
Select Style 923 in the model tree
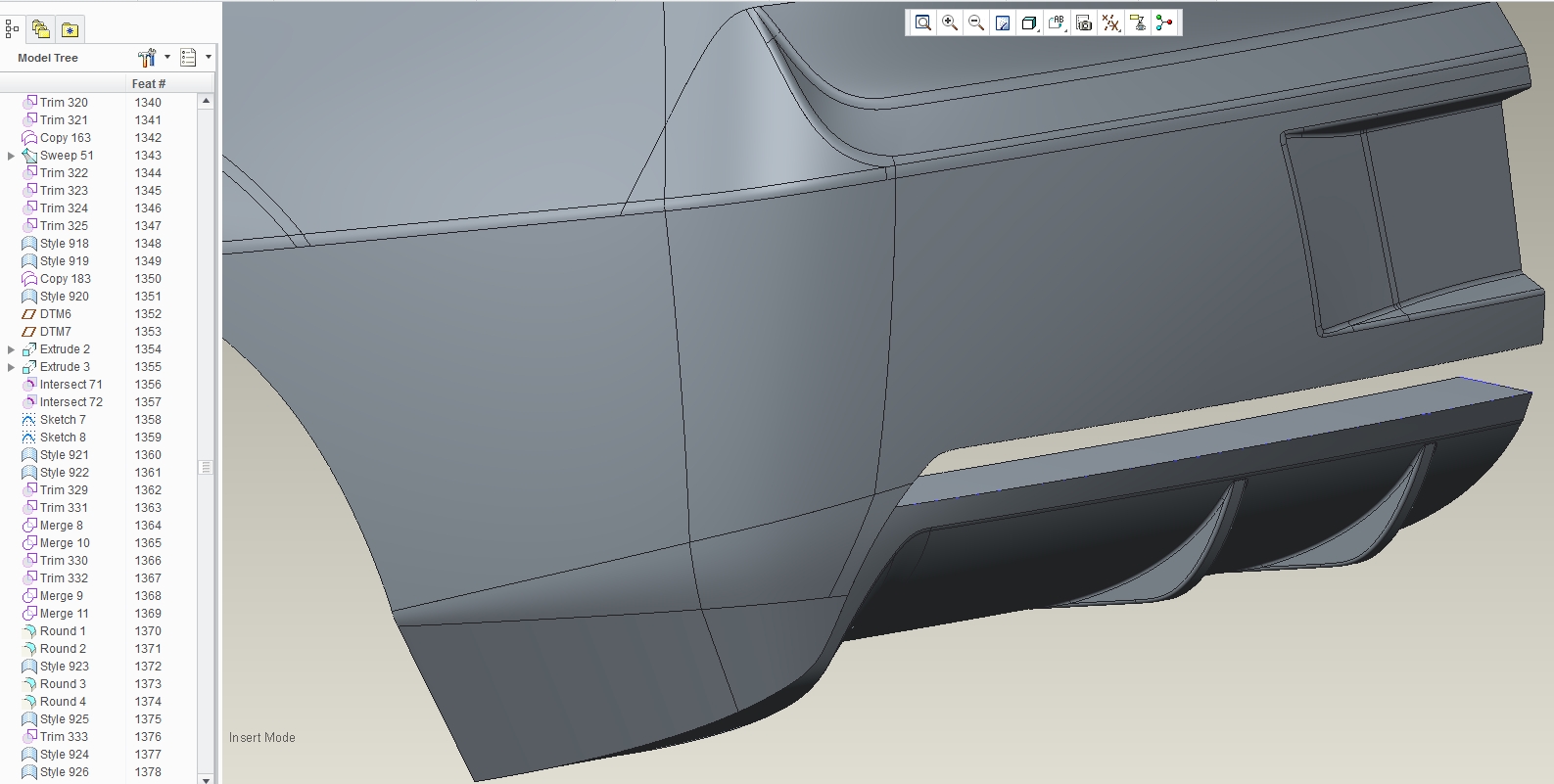click(x=65, y=667)
